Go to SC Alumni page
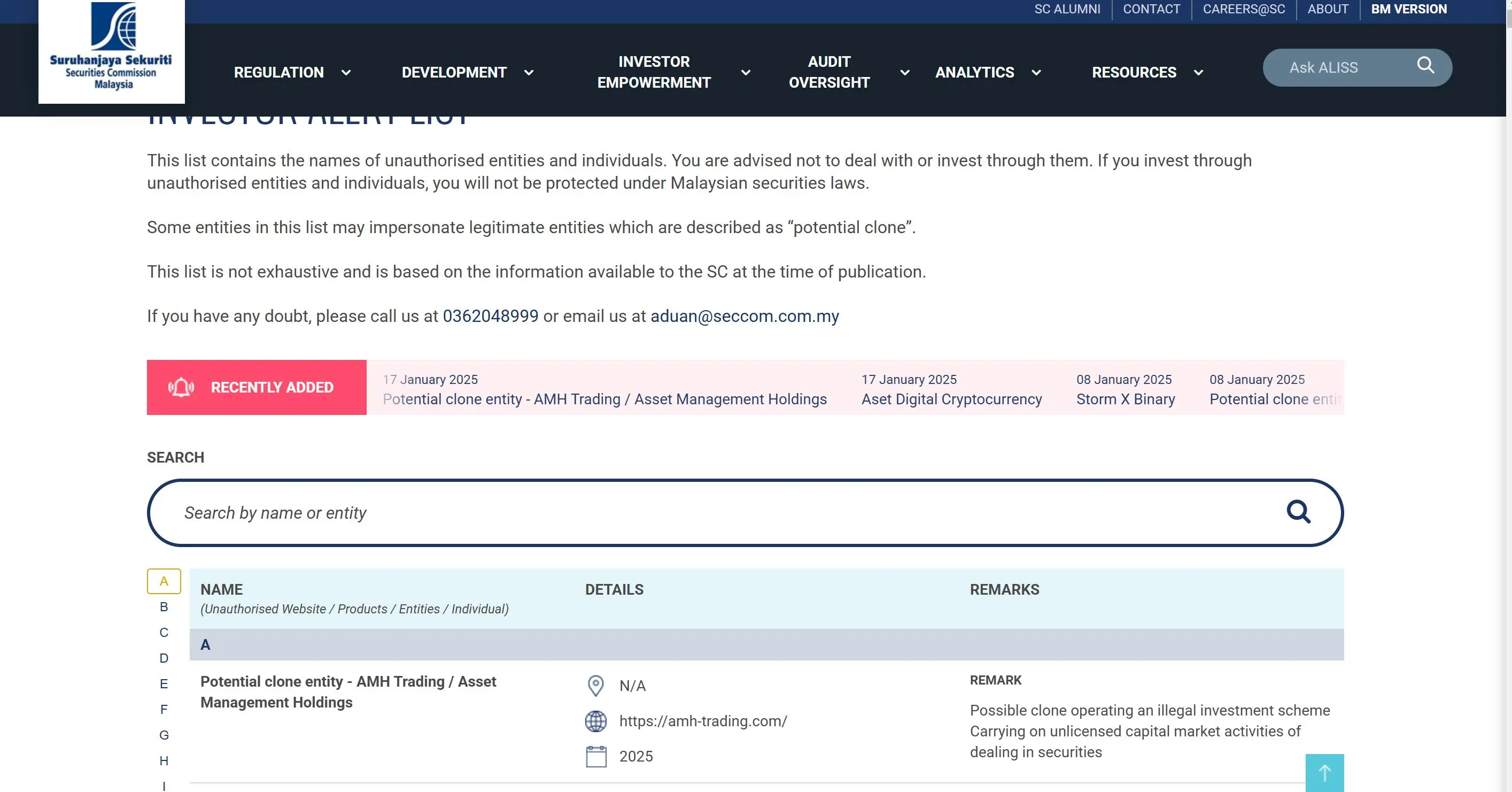The width and height of the screenshot is (1512, 792). click(x=1067, y=10)
